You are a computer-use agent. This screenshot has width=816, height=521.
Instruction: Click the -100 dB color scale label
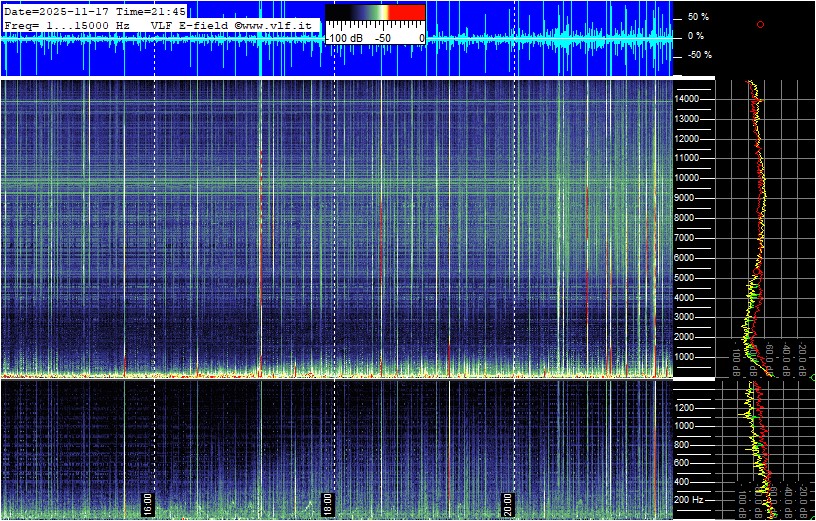(x=344, y=38)
